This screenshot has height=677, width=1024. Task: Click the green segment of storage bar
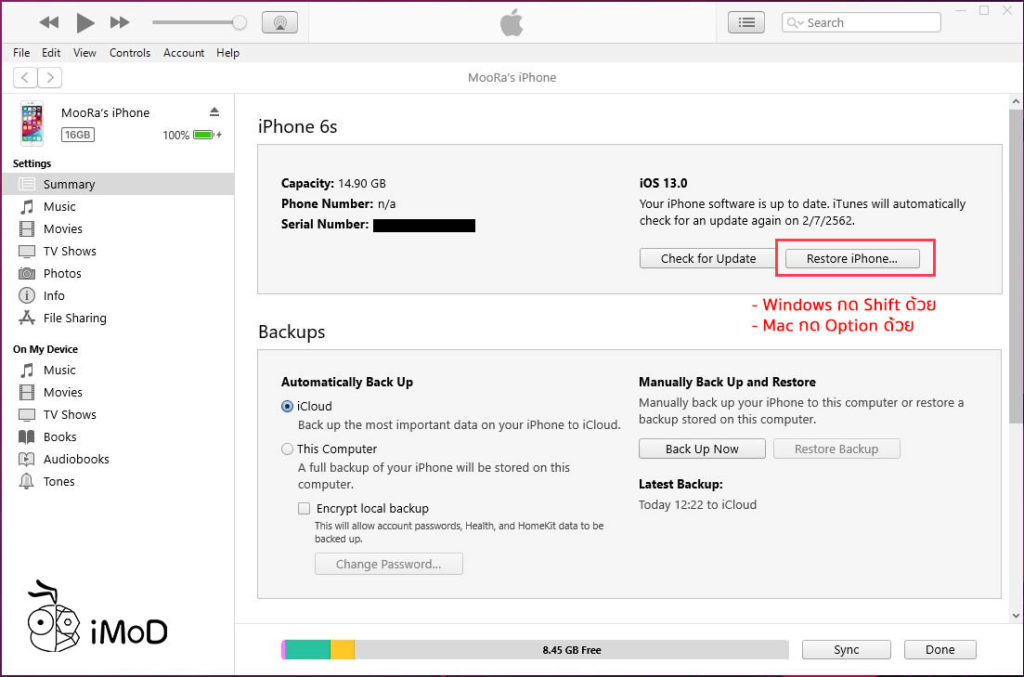[308, 650]
